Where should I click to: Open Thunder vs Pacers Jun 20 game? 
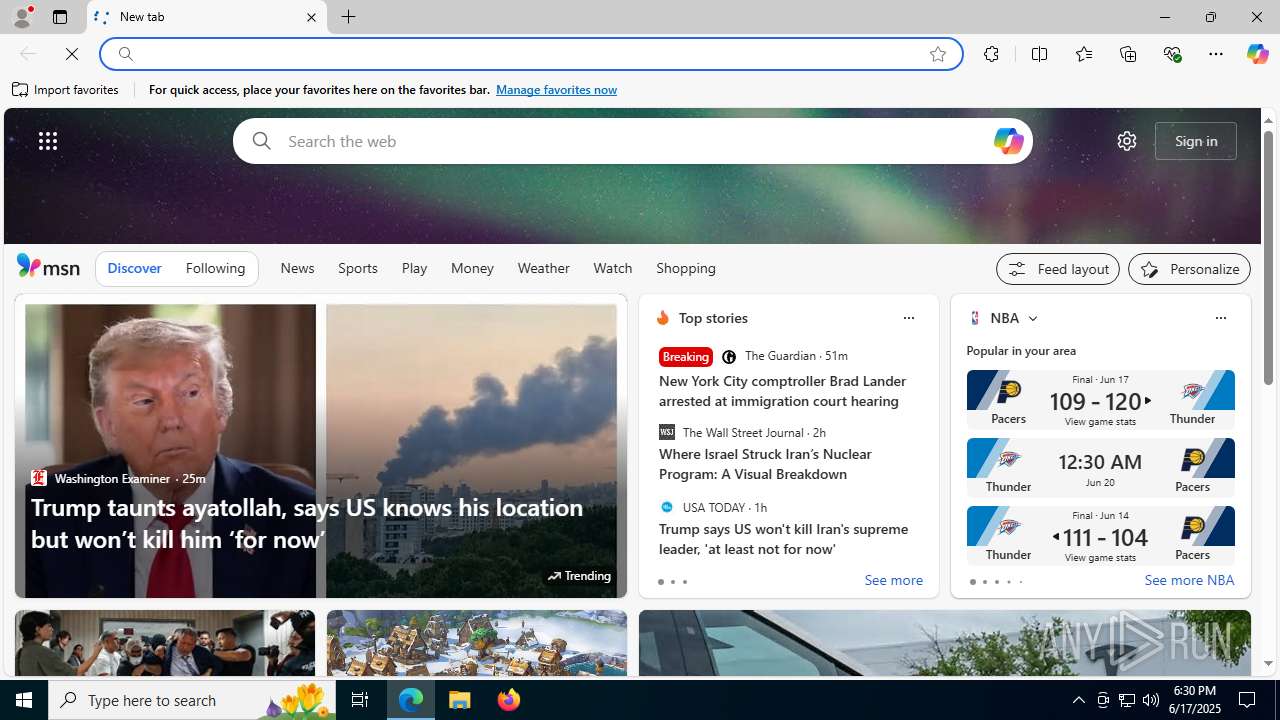pos(1100,467)
